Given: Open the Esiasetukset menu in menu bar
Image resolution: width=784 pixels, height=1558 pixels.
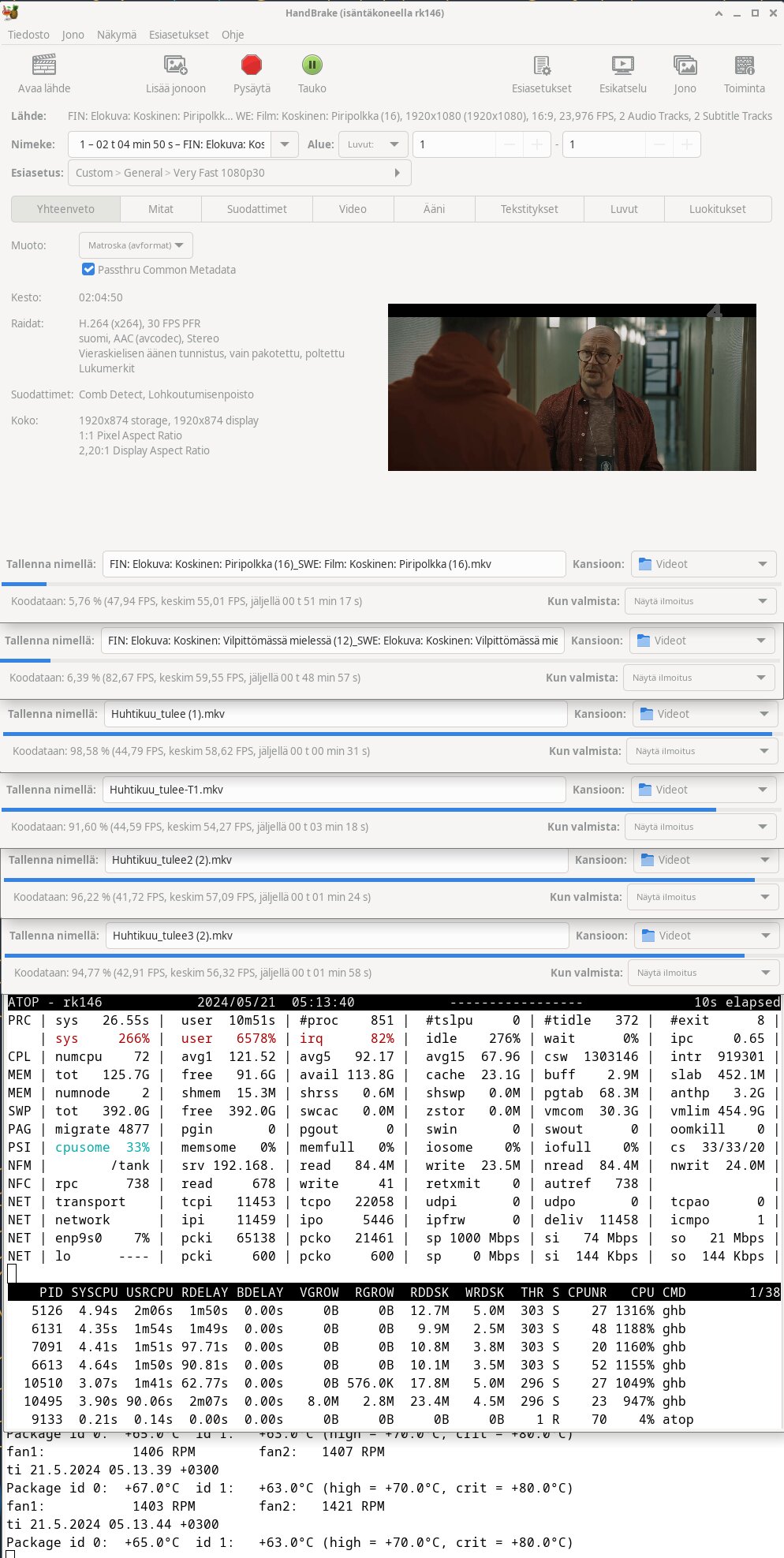Looking at the screenshot, I should tap(179, 35).
